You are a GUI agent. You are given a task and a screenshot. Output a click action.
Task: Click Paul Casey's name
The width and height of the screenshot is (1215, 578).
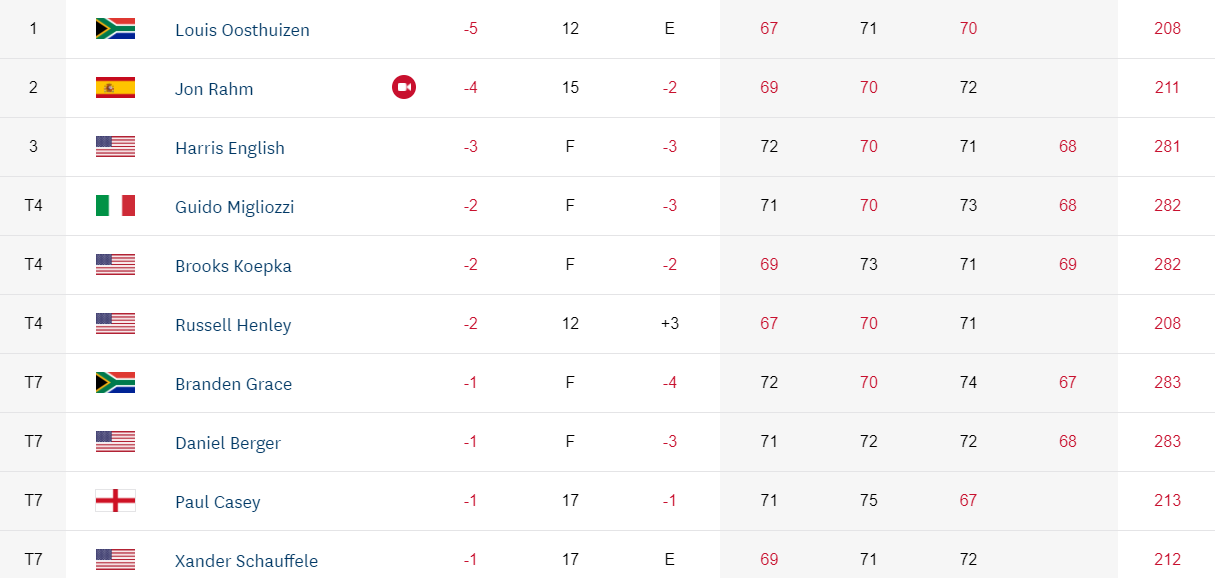click(217, 502)
